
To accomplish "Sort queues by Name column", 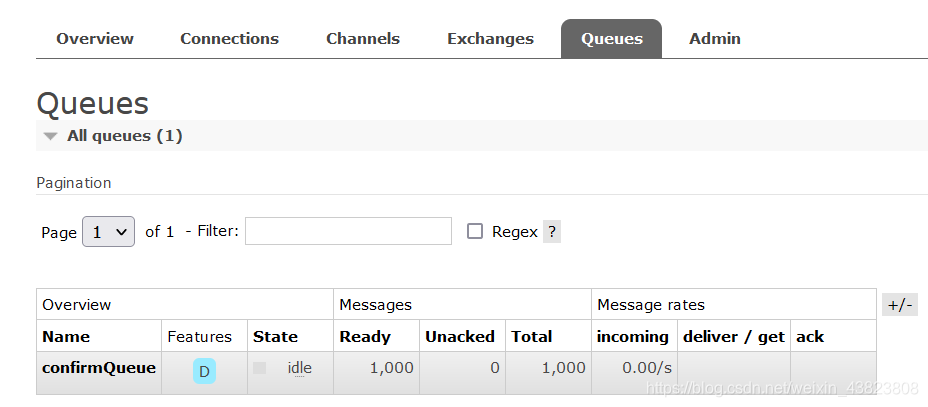I will tap(66, 337).
